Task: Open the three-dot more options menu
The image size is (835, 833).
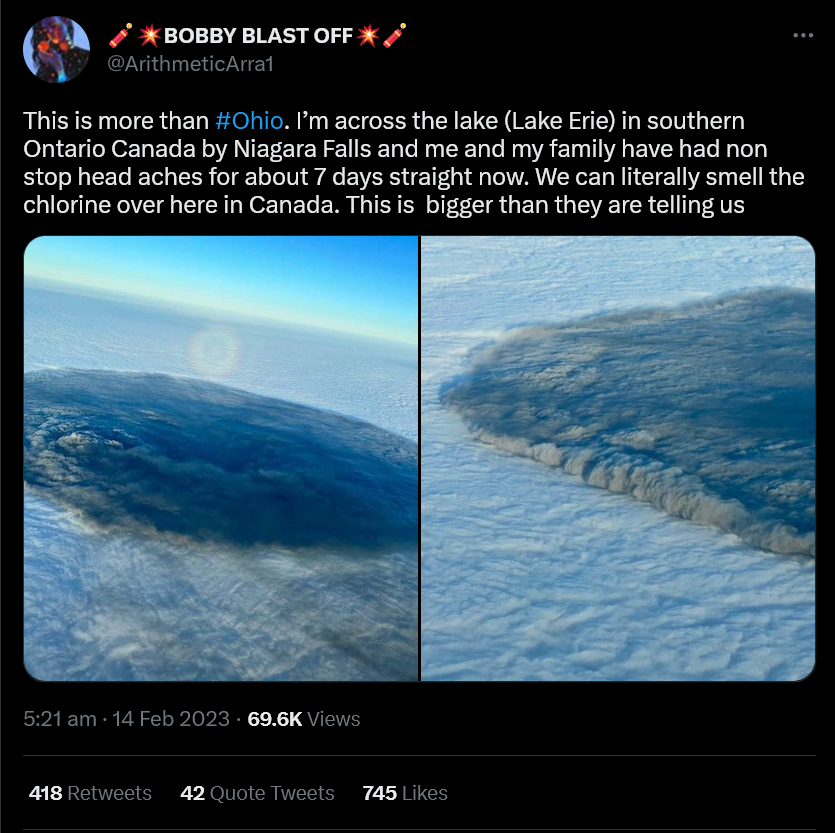Action: pyautogui.click(x=803, y=35)
